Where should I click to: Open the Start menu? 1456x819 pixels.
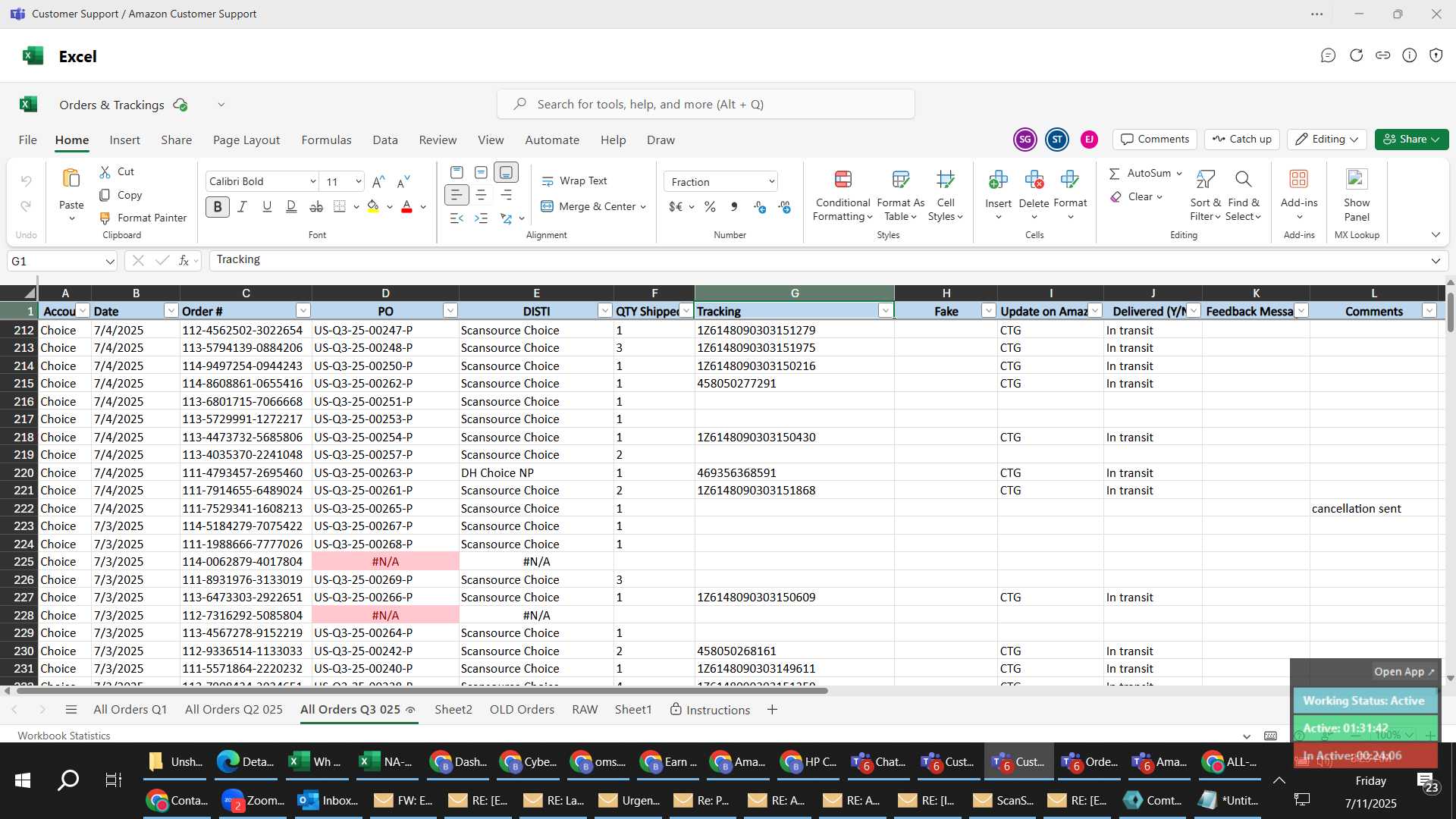(x=23, y=780)
